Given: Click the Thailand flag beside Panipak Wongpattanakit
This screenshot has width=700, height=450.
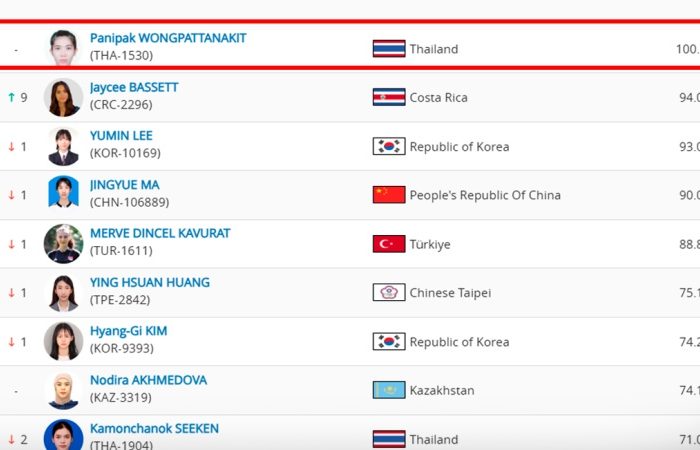Looking at the screenshot, I should click(x=389, y=48).
